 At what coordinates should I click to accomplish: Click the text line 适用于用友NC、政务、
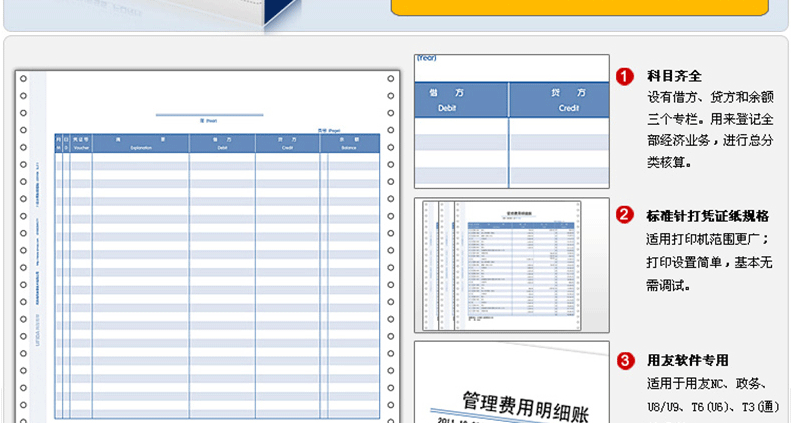click(709, 384)
